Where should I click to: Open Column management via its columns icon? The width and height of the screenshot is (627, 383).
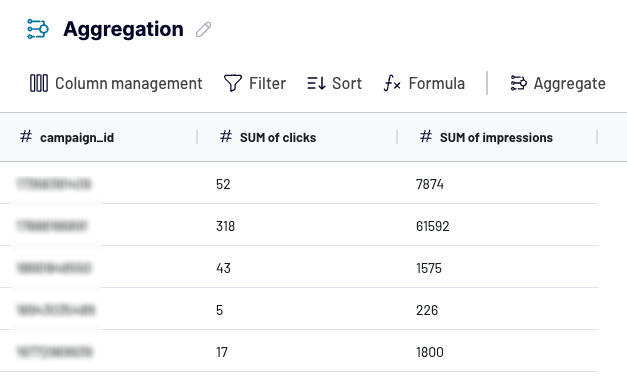(39, 83)
